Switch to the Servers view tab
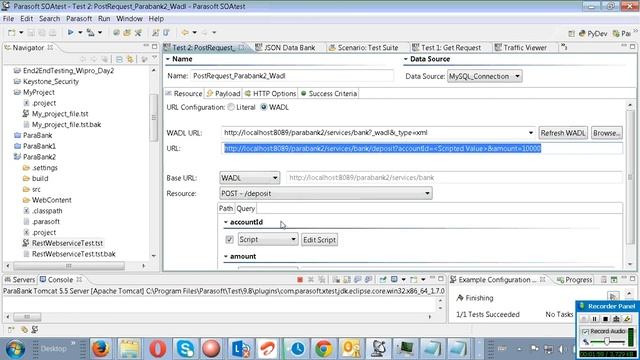The image size is (640, 360). pos(19,280)
